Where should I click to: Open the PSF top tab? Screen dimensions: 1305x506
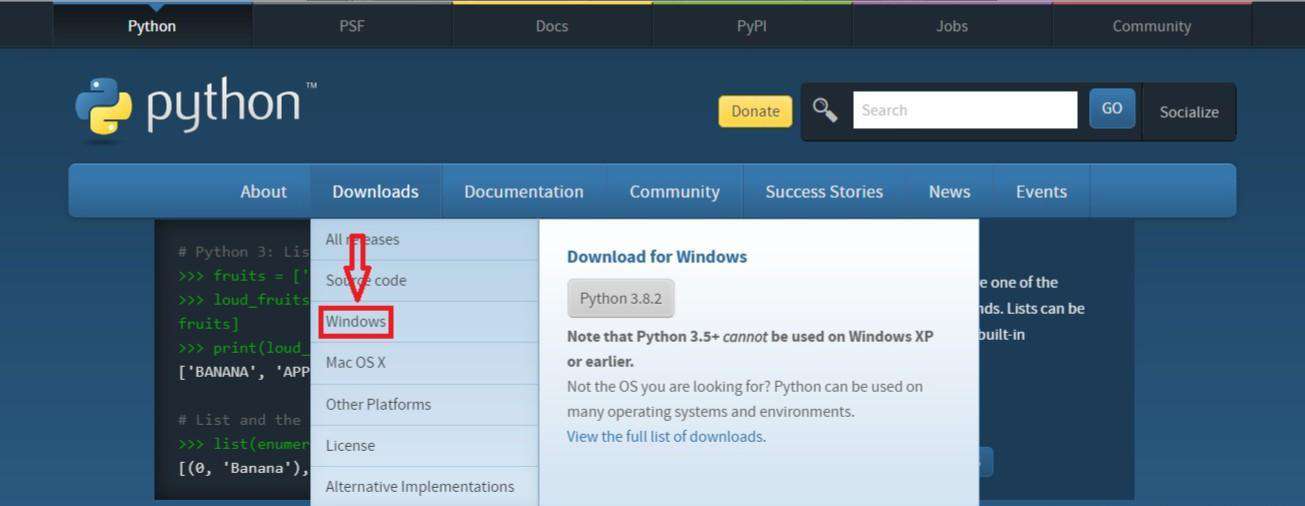pyautogui.click(x=352, y=26)
